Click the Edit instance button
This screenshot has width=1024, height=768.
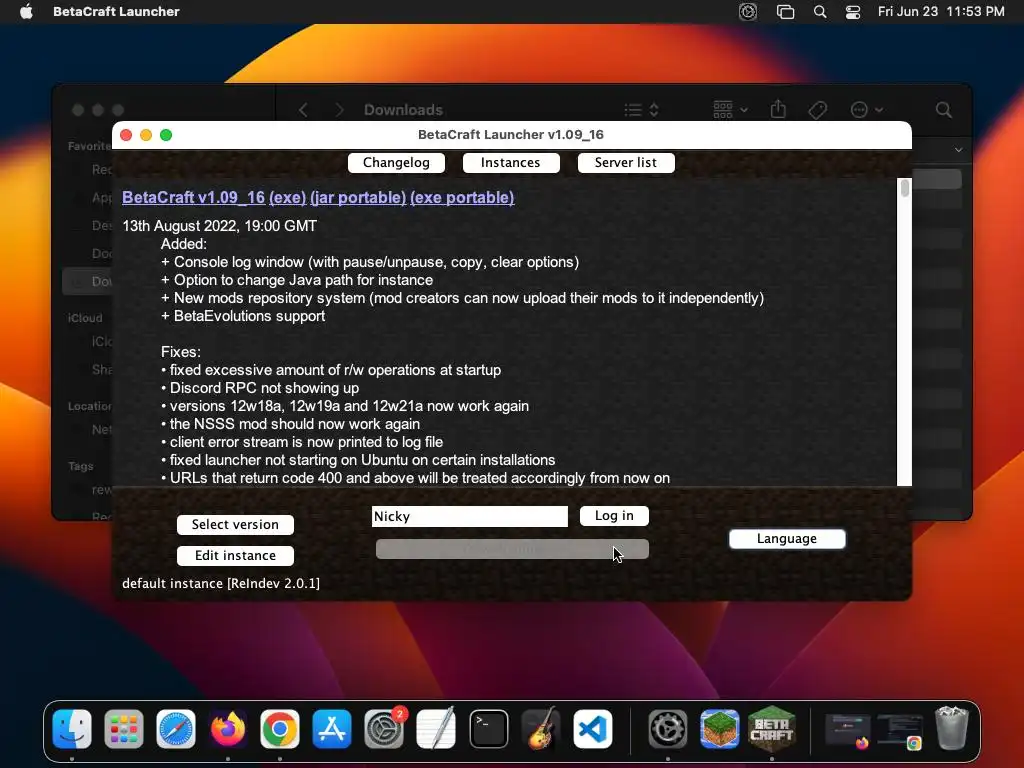[x=235, y=555]
